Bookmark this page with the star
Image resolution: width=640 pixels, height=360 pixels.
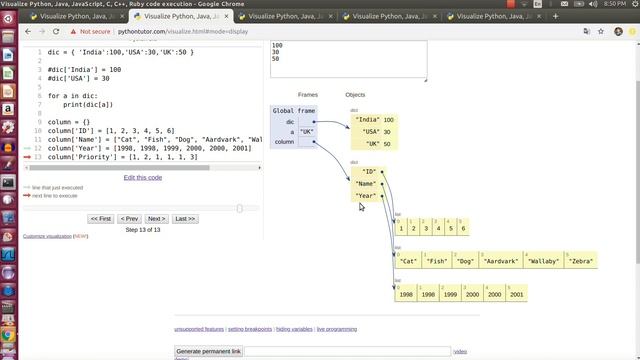(601, 31)
